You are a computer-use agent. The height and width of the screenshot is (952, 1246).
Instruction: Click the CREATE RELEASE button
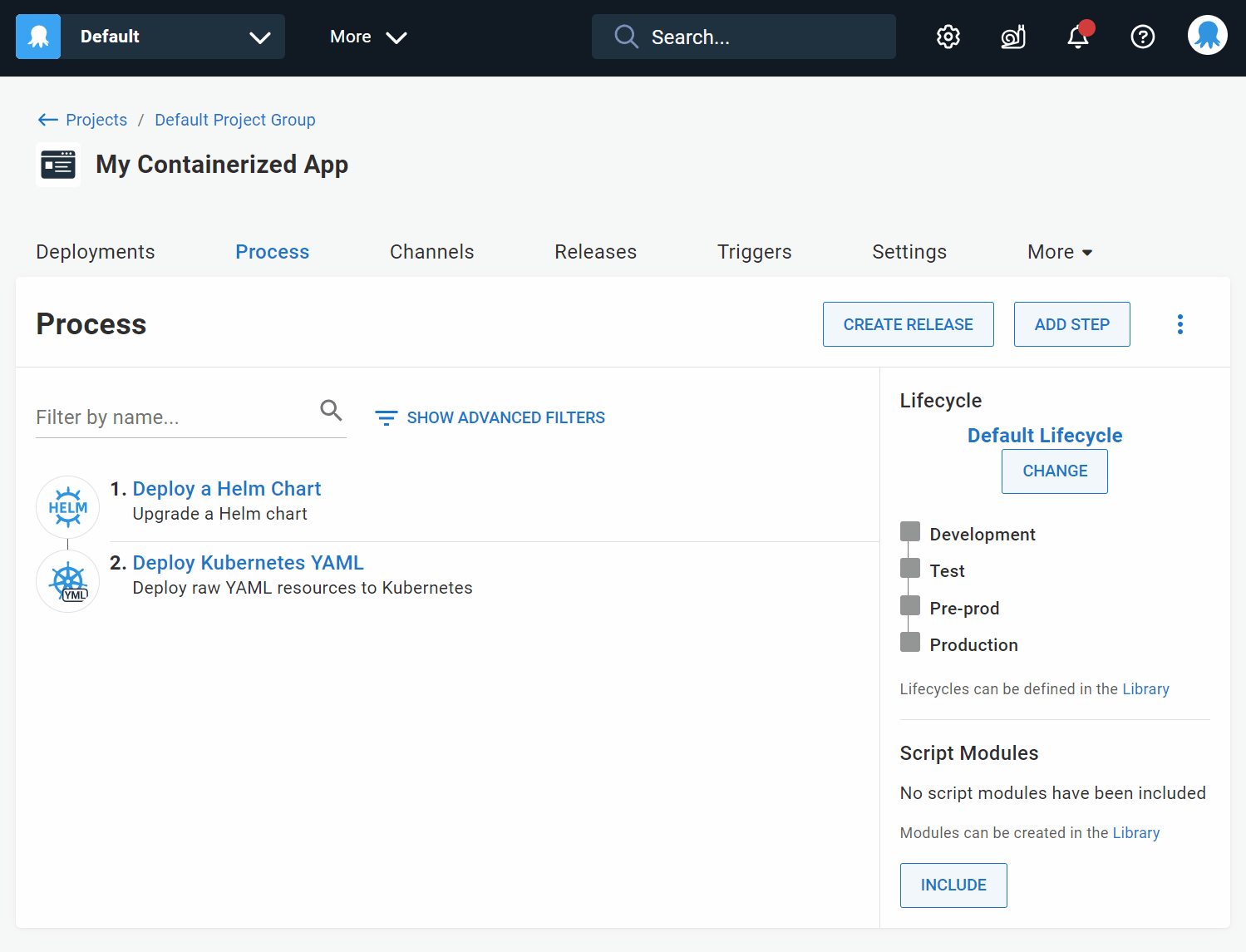click(x=908, y=324)
